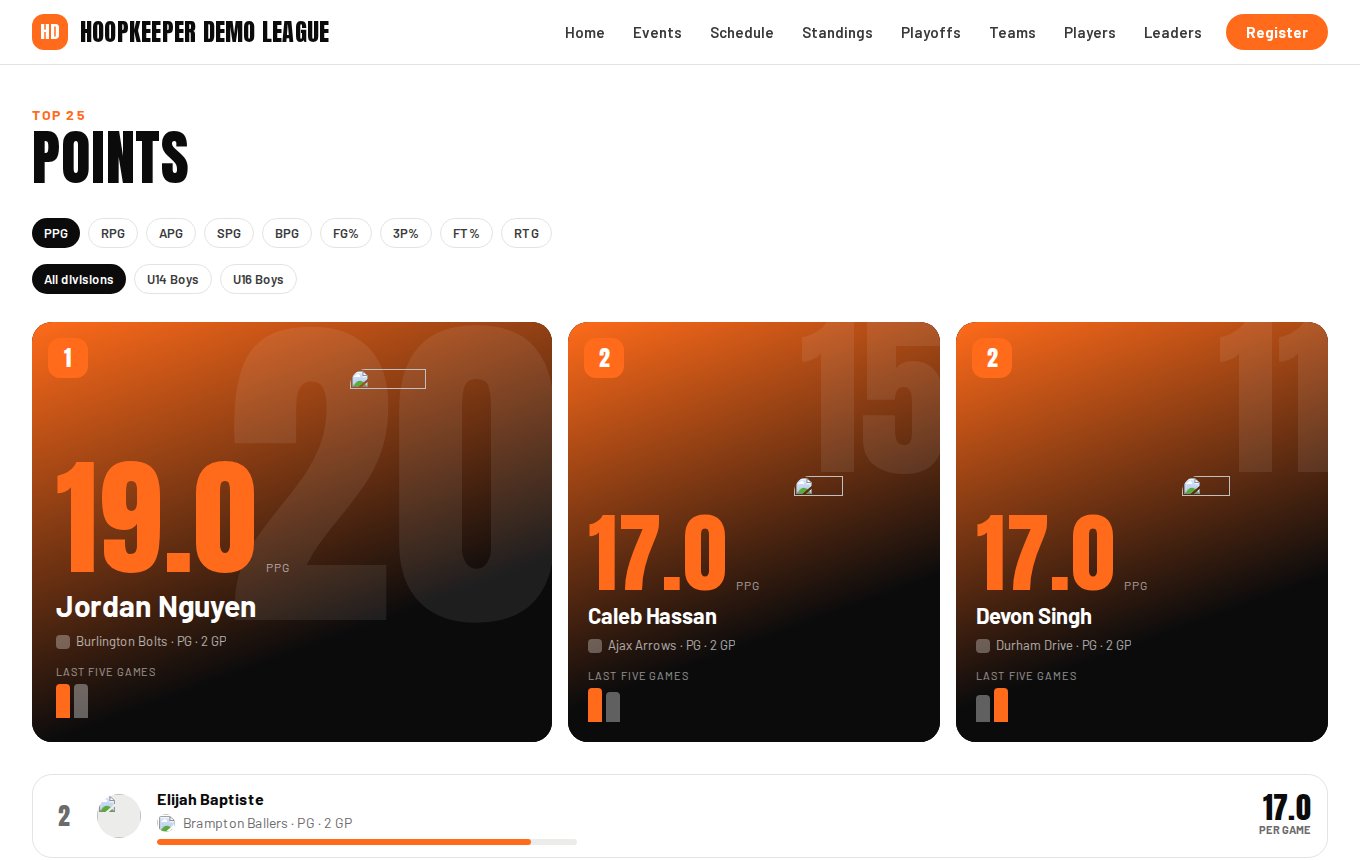Click Durham Drive team logo square
Viewport: 1360px width, 860px height.
click(x=983, y=646)
